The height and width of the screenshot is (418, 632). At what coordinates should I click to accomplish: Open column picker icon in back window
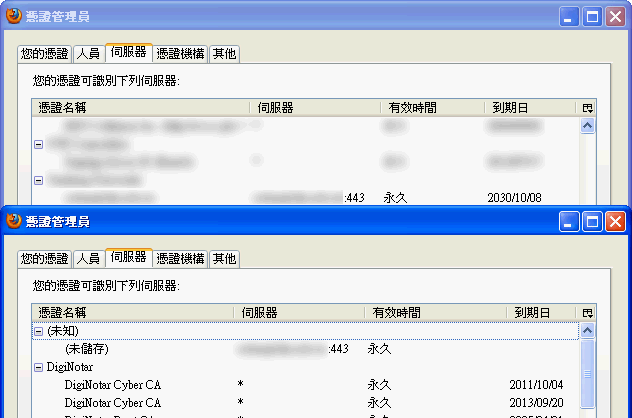[x=587, y=108]
